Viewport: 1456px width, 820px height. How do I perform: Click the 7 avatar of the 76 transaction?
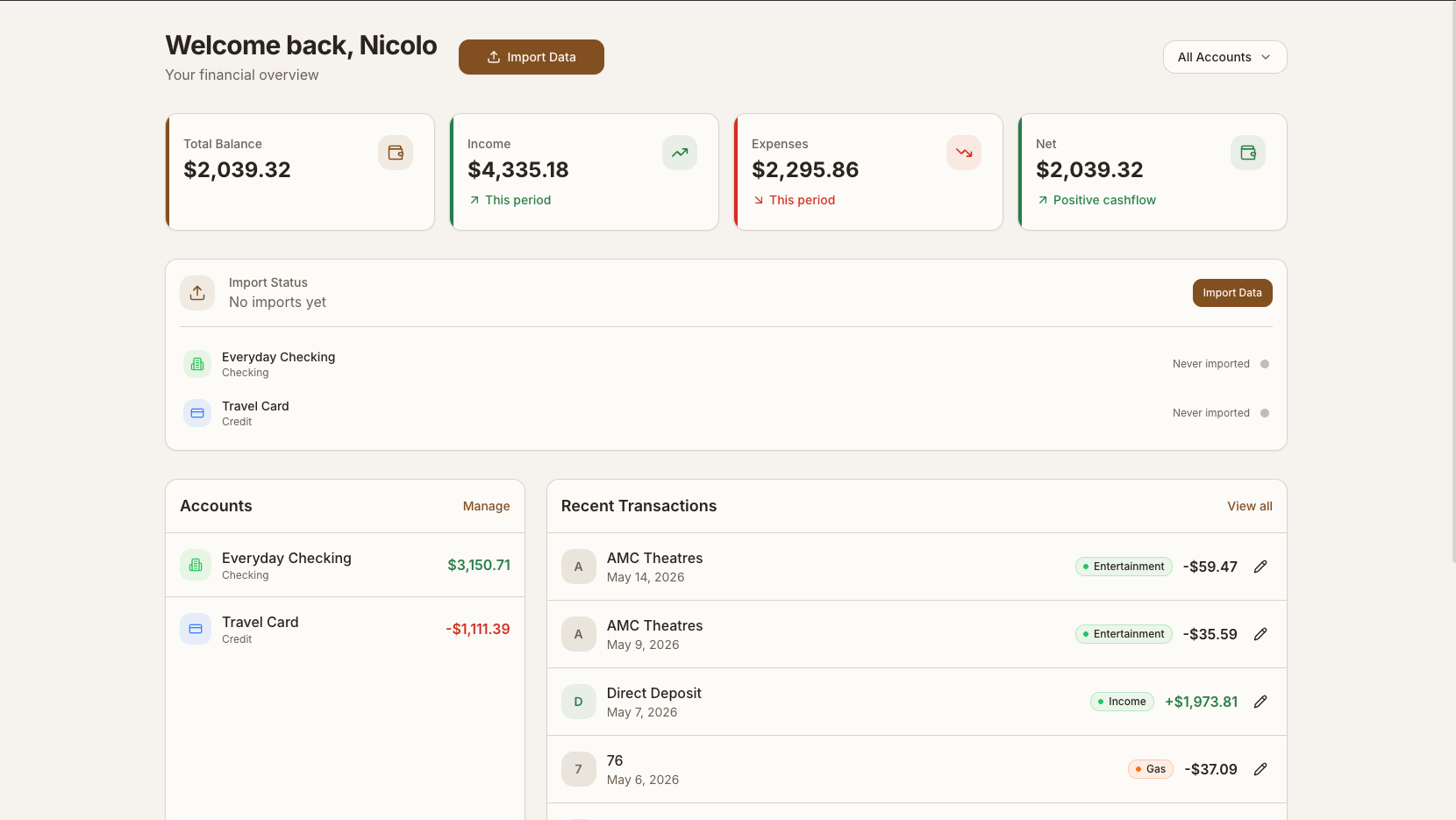(579, 769)
